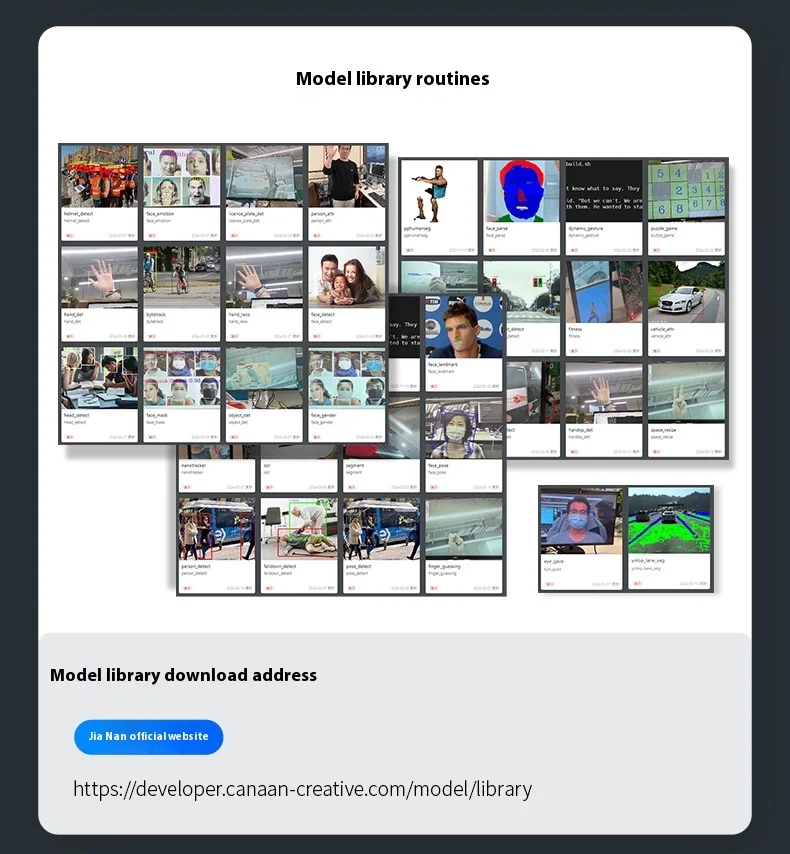This screenshot has width=790, height=854.
Task: Click the vehicle_attr white car card
Action: coord(686,291)
